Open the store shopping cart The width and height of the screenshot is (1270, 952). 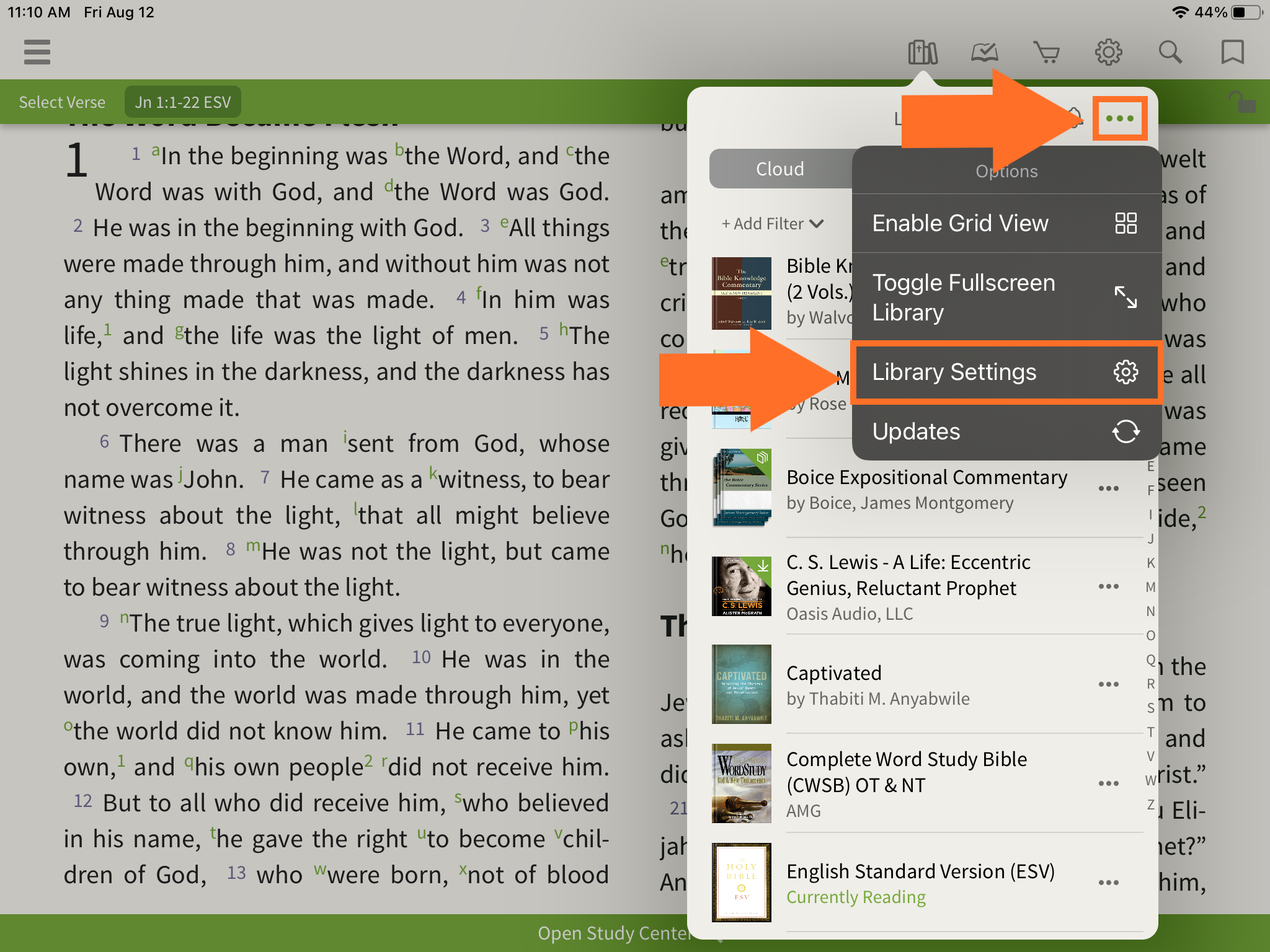pos(1047,53)
